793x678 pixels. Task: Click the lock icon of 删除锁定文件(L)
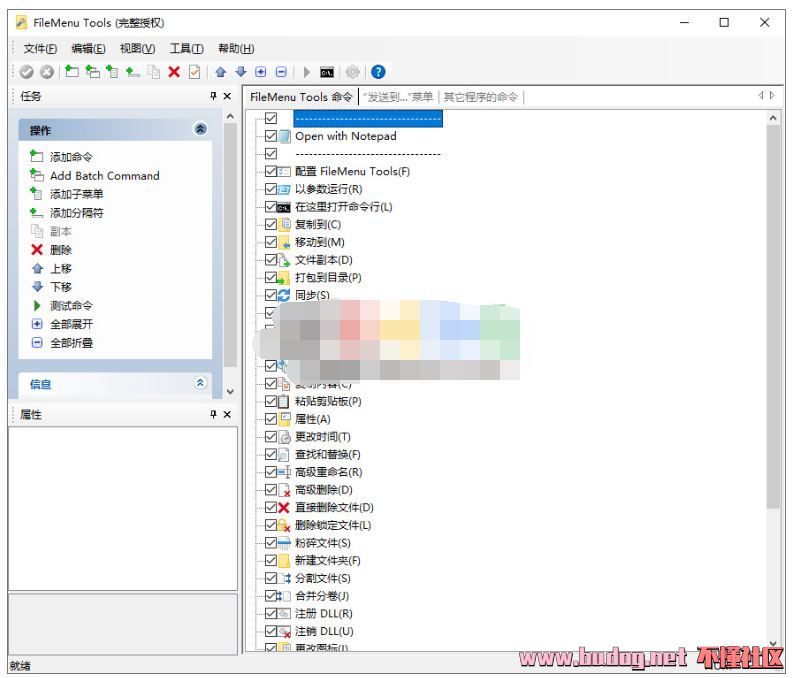pyautogui.click(x=284, y=525)
